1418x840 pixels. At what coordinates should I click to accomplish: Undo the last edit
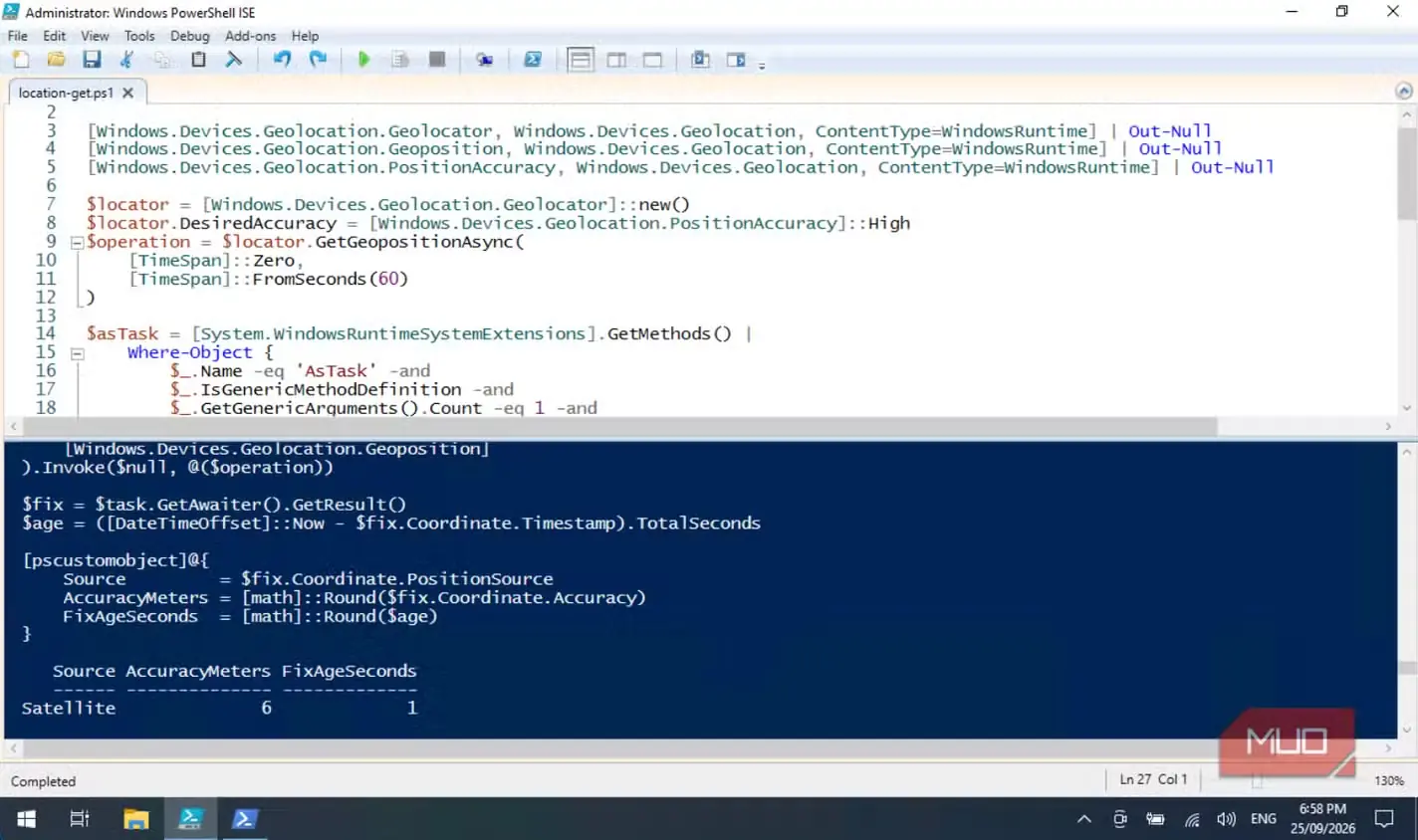[x=282, y=60]
